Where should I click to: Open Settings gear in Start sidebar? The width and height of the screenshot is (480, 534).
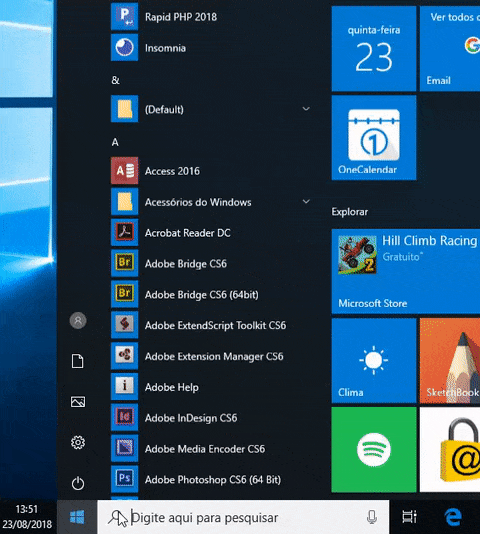point(78,442)
